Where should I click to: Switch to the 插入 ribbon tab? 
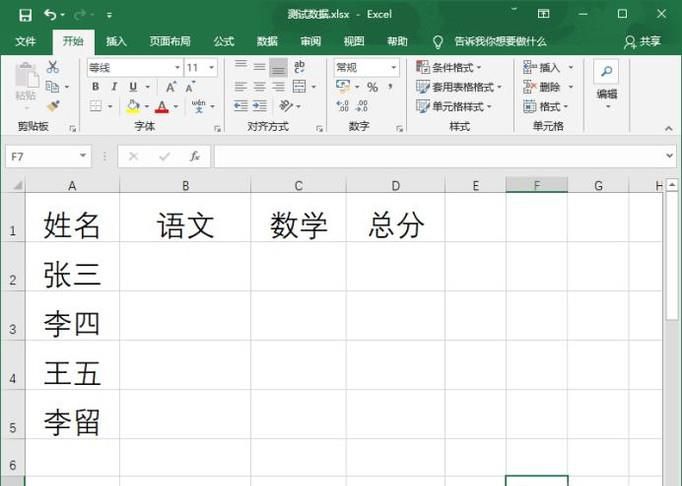(116, 41)
